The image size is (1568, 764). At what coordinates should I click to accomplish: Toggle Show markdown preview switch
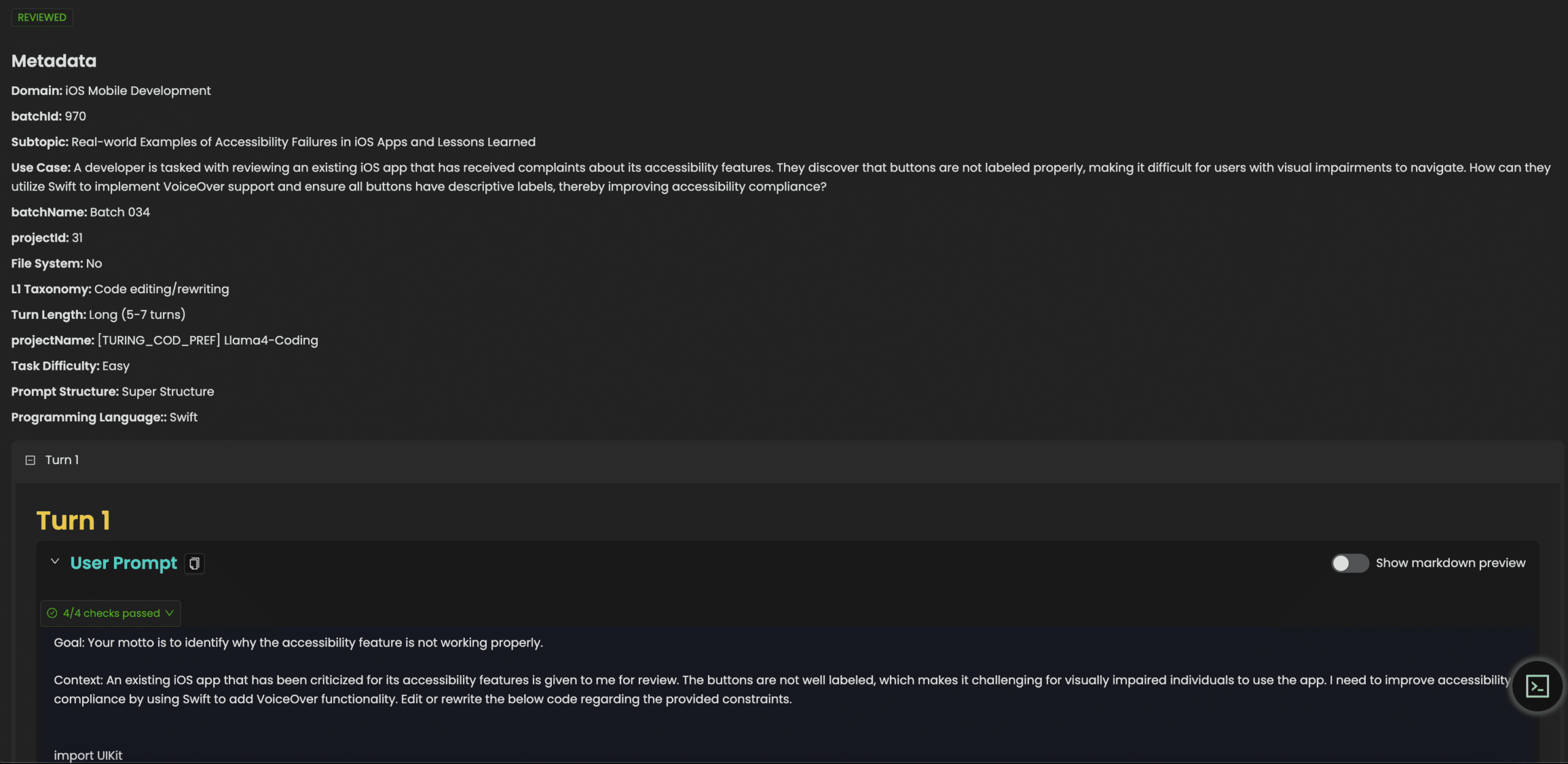[1349, 563]
